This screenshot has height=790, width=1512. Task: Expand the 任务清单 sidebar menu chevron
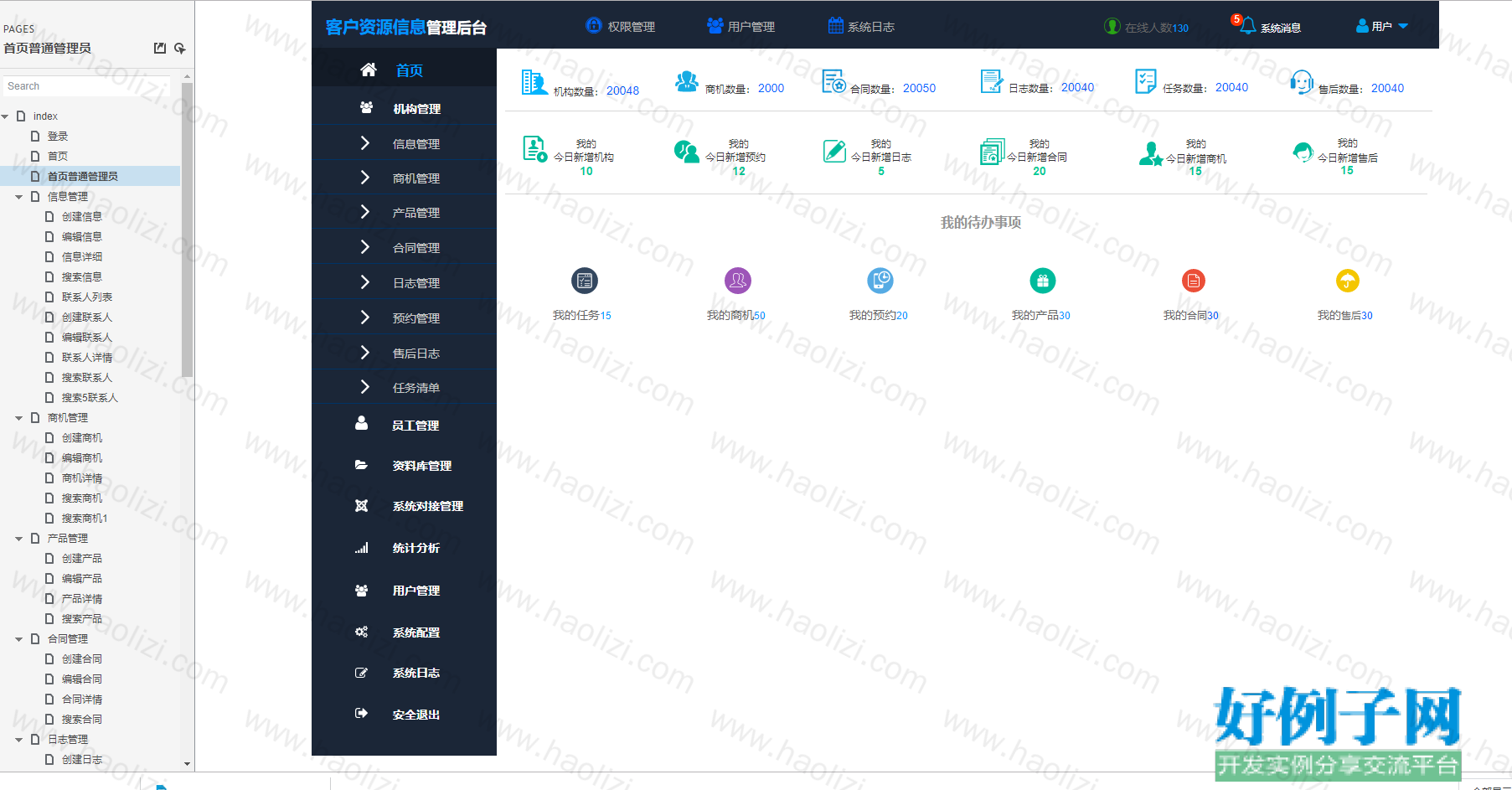pyautogui.click(x=365, y=387)
